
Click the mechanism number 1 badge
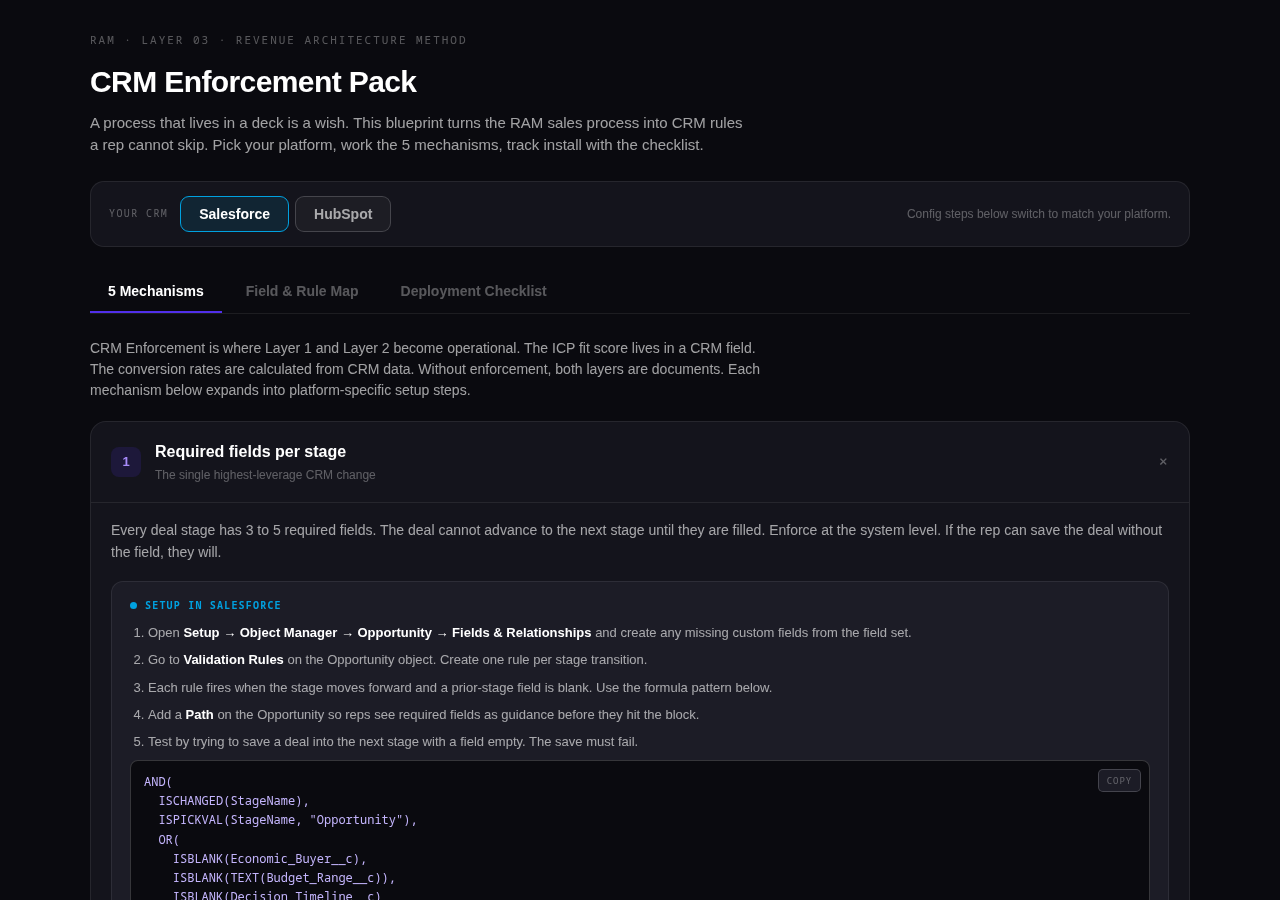point(126,462)
